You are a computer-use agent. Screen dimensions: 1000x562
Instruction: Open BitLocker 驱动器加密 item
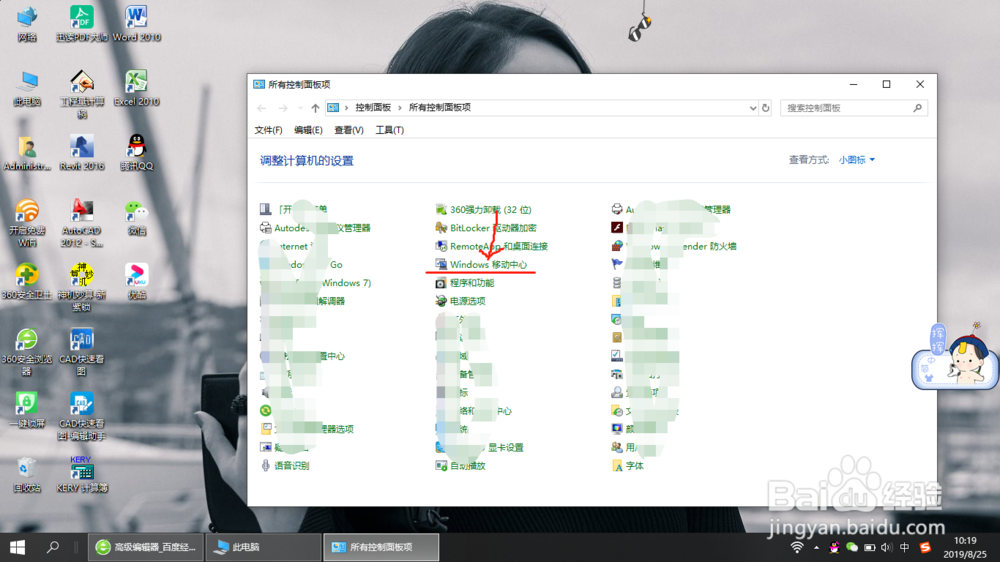pos(486,228)
